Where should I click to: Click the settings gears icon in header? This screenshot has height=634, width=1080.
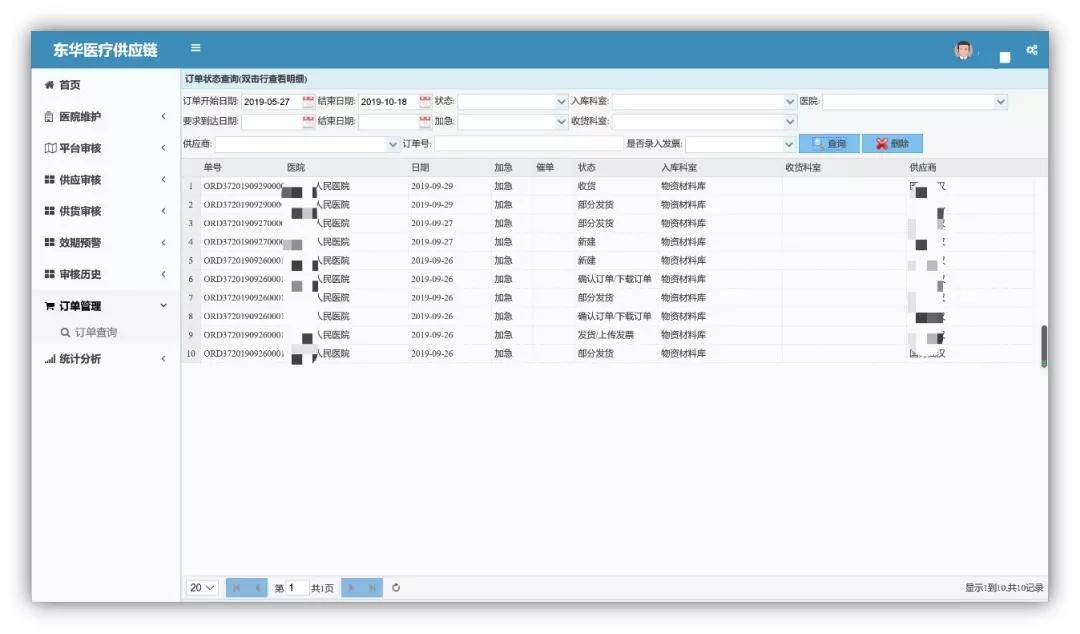1031,50
